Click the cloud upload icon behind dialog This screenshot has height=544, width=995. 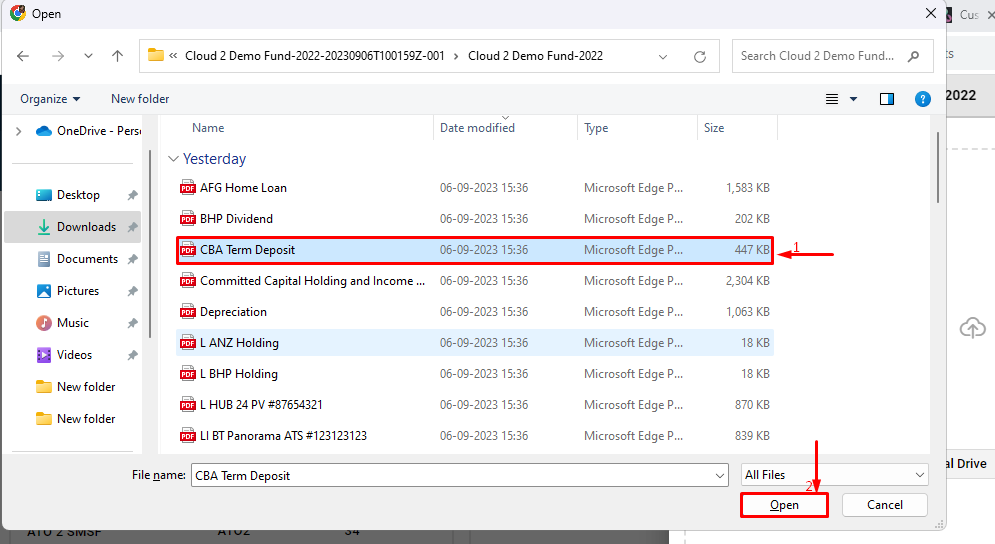972,328
